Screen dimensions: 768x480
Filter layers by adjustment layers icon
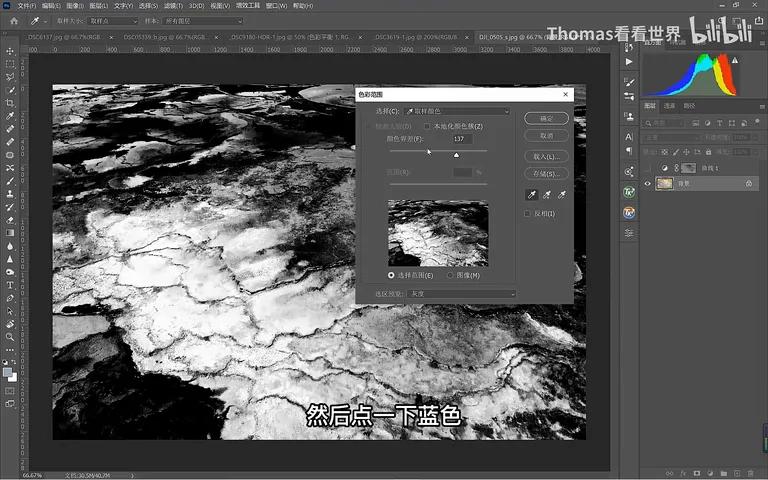click(707, 123)
